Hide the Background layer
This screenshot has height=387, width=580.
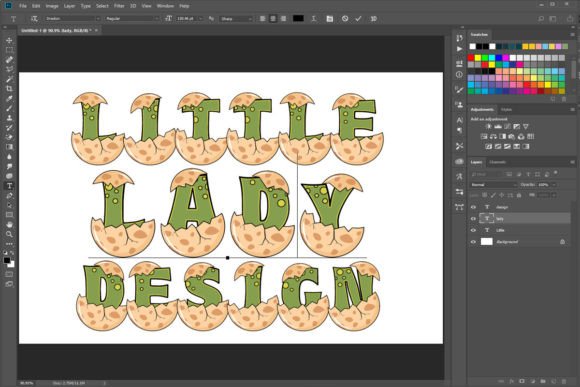tap(473, 242)
